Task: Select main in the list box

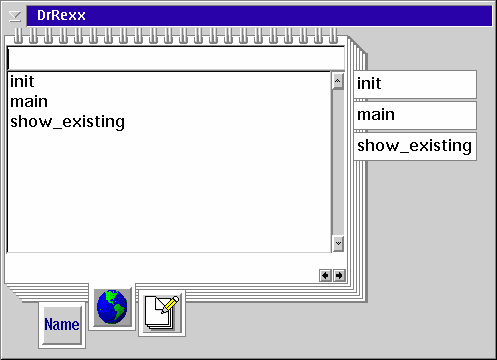Action: (29, 102)
